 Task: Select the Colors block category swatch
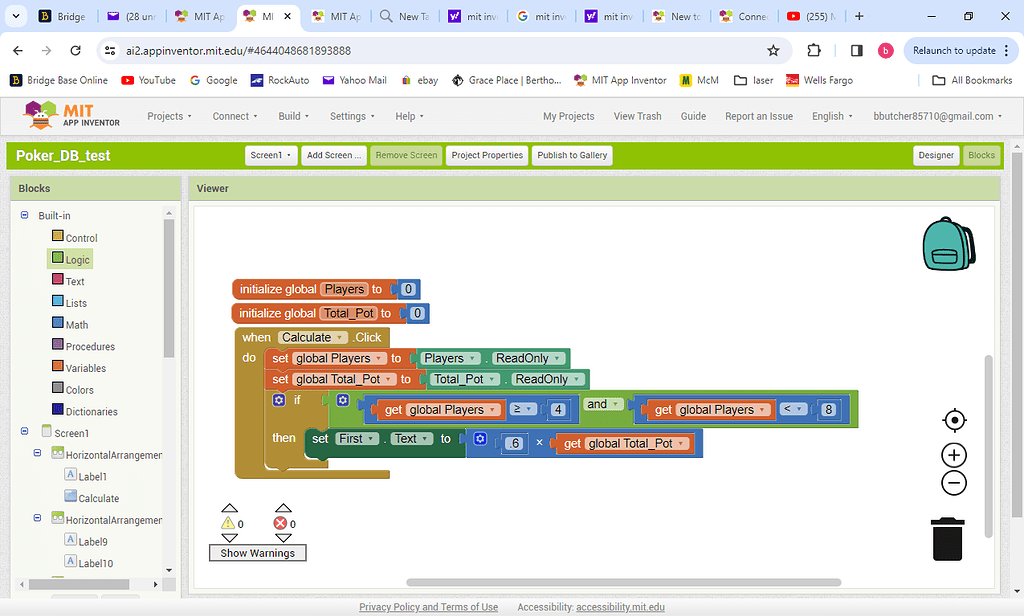[x=58, y=389]
